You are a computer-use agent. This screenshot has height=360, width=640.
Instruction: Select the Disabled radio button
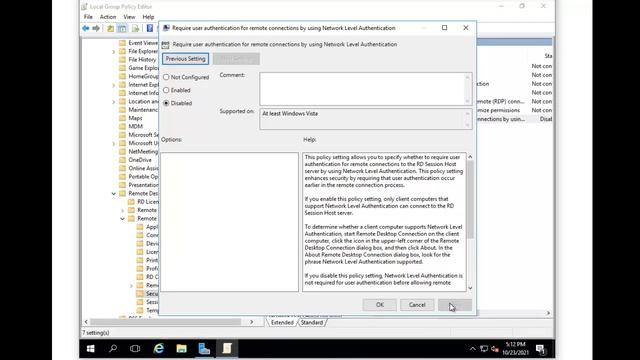click(x=166, y=103)
